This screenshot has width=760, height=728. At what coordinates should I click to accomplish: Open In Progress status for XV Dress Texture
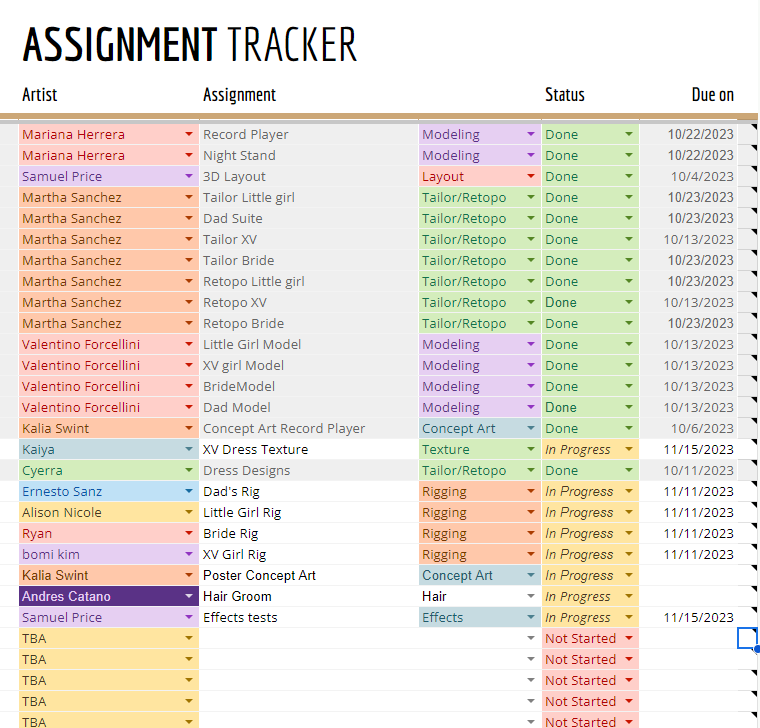pyautogui.click(x=629, y=449)
